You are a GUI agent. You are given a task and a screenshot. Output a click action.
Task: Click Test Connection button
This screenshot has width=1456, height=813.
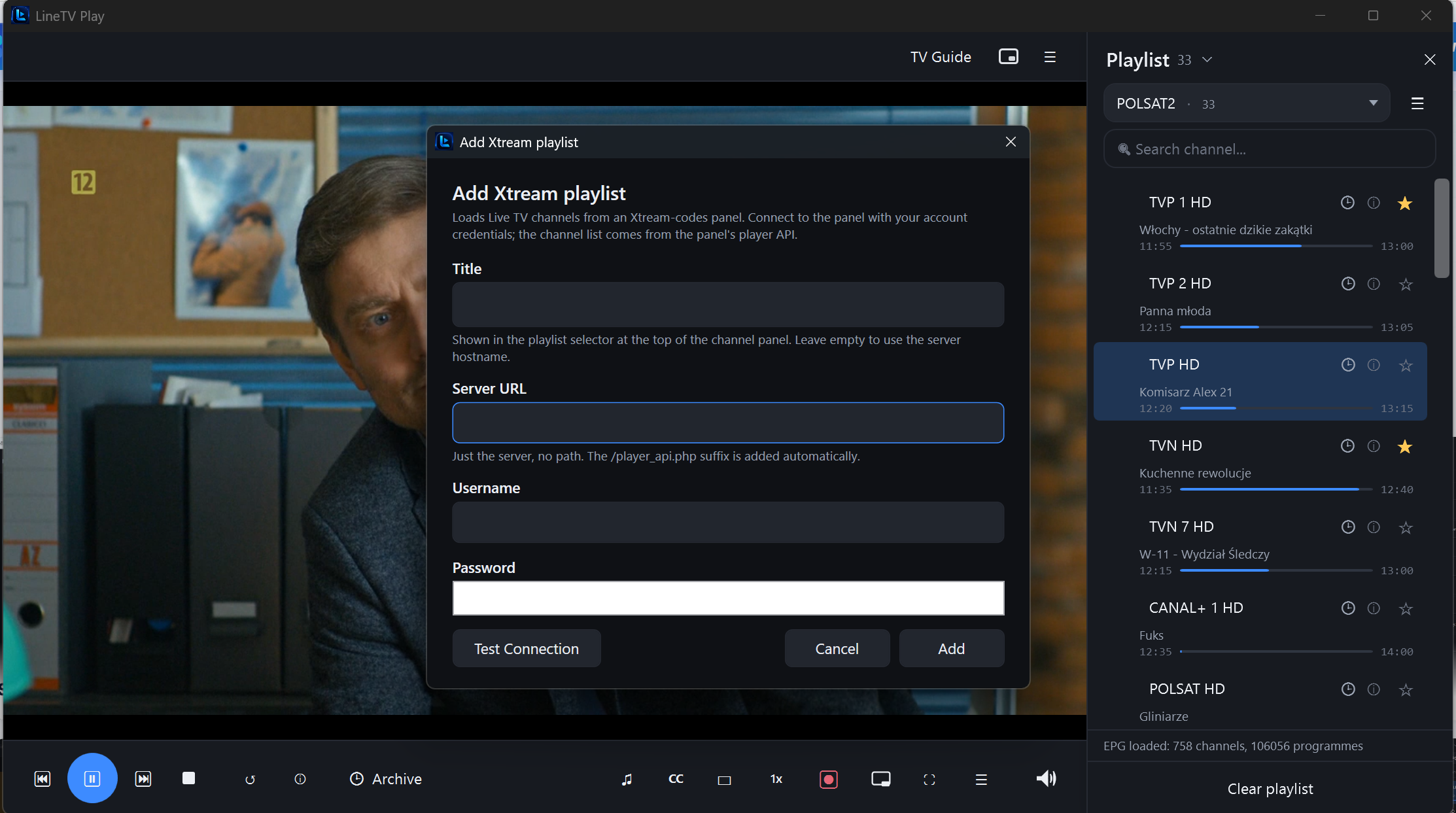pyautogui.click(x=527, y=648)
